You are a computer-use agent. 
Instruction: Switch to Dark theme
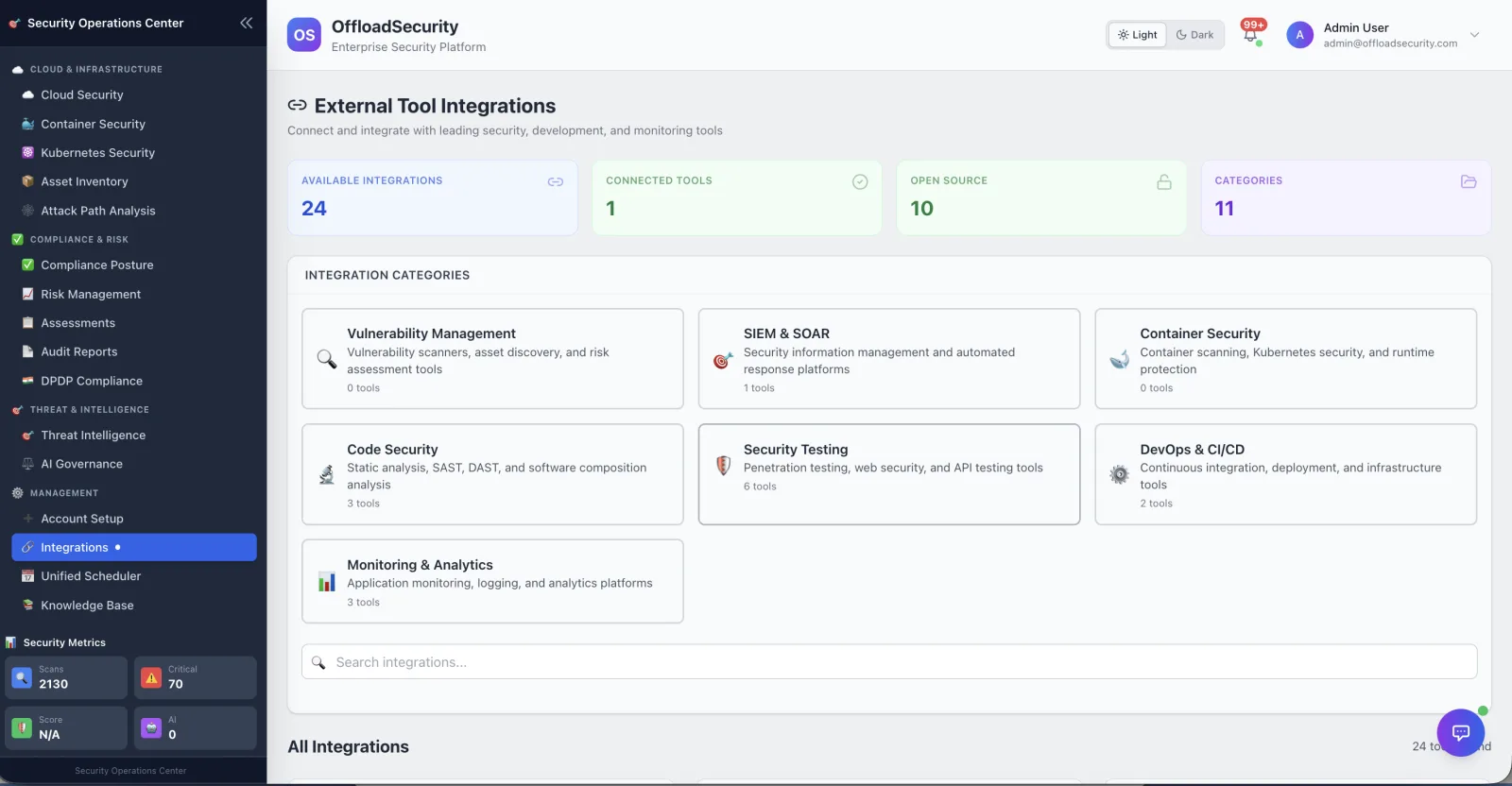[1194, 35]
